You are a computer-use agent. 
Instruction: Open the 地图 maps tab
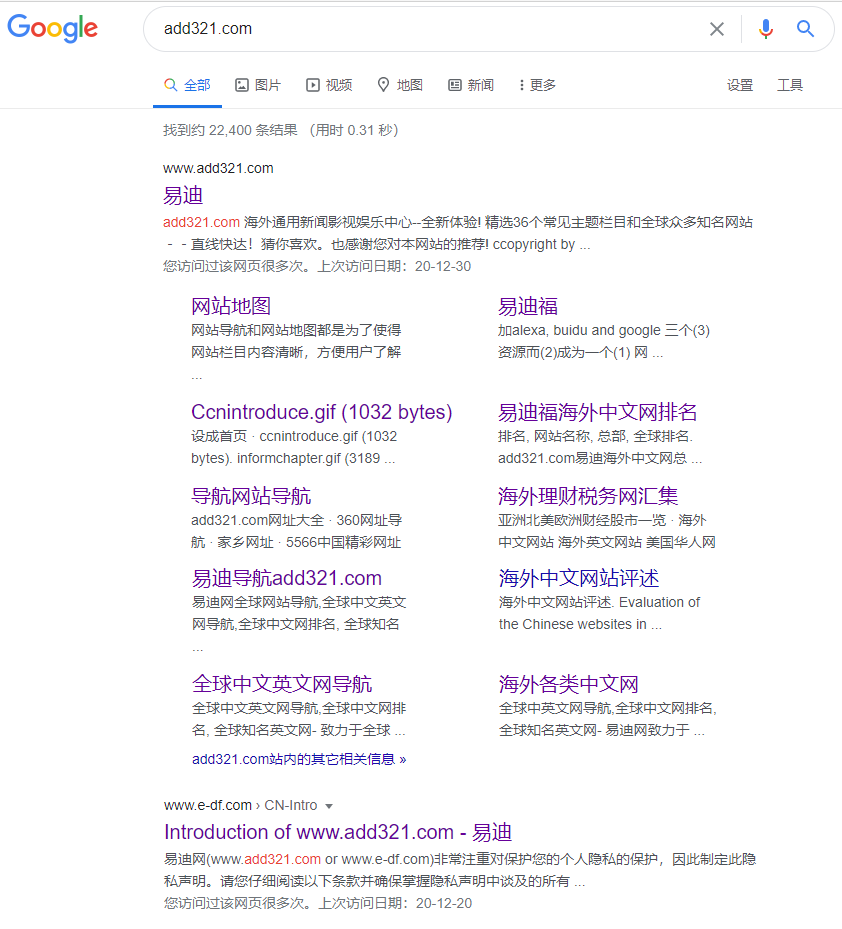(400, 85)
